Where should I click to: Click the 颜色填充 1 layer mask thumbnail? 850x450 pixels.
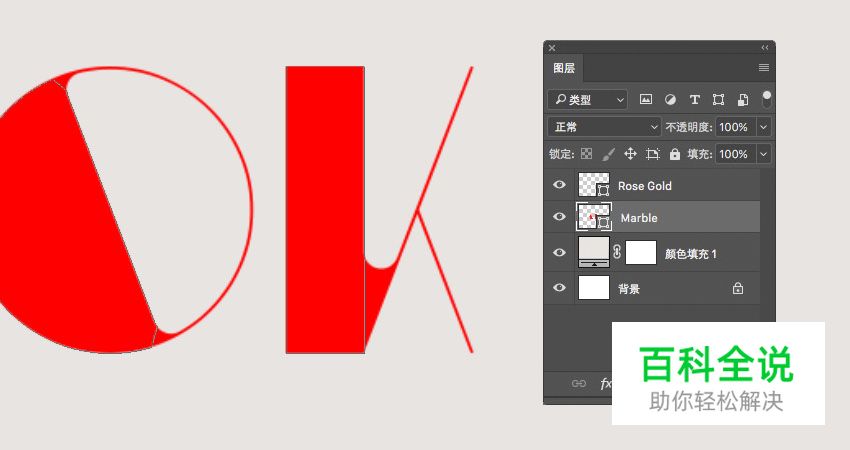641,253
